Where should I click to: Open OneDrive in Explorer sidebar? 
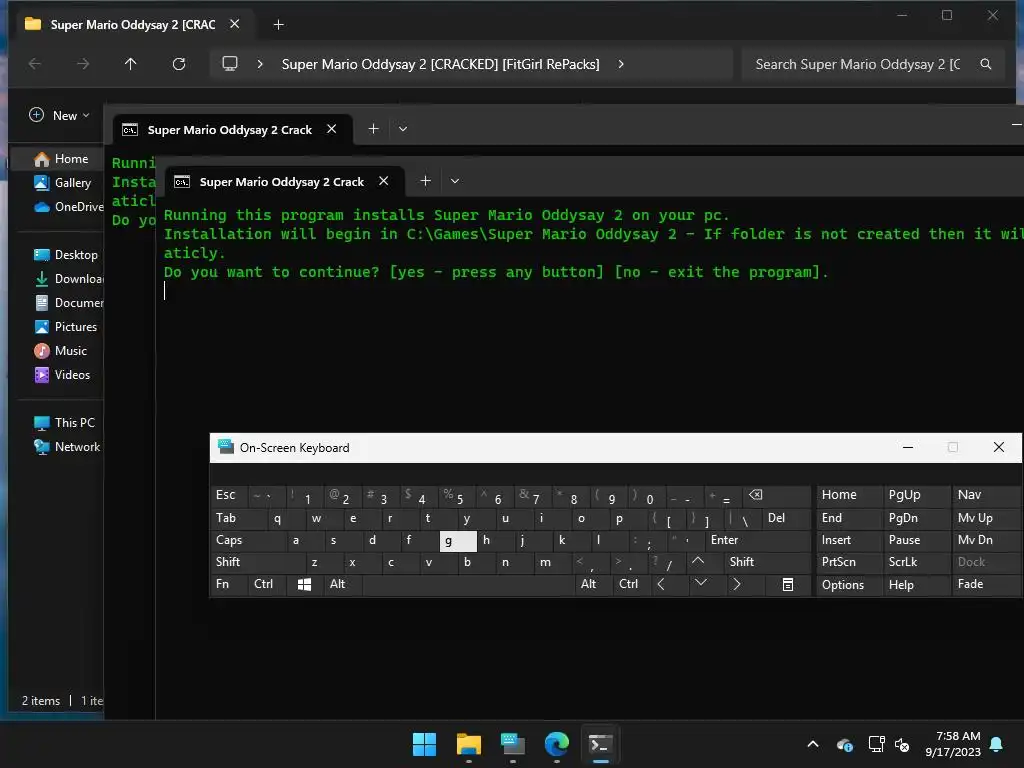[x=68, y=207]
